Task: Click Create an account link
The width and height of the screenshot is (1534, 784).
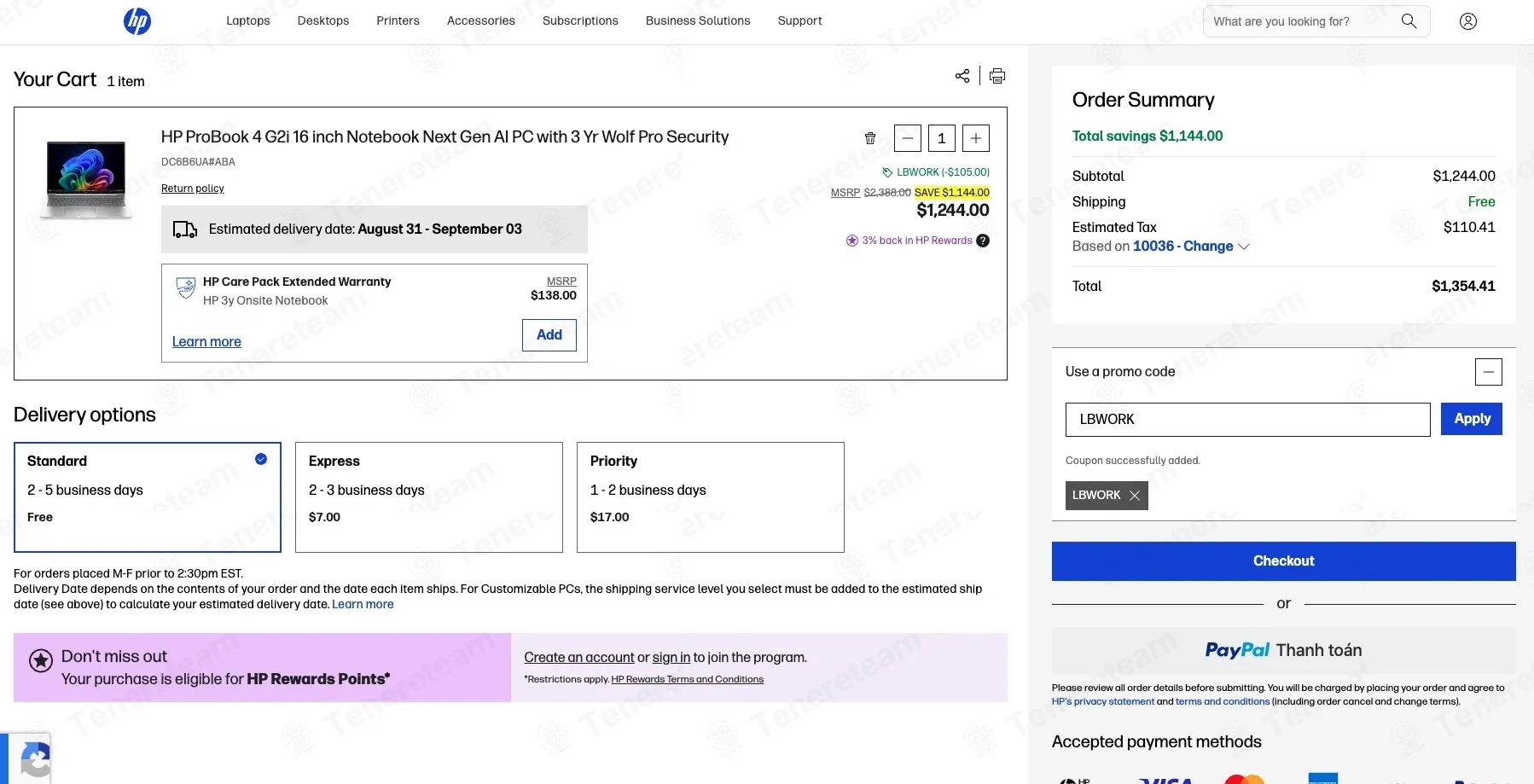Action: pos(579,658)
